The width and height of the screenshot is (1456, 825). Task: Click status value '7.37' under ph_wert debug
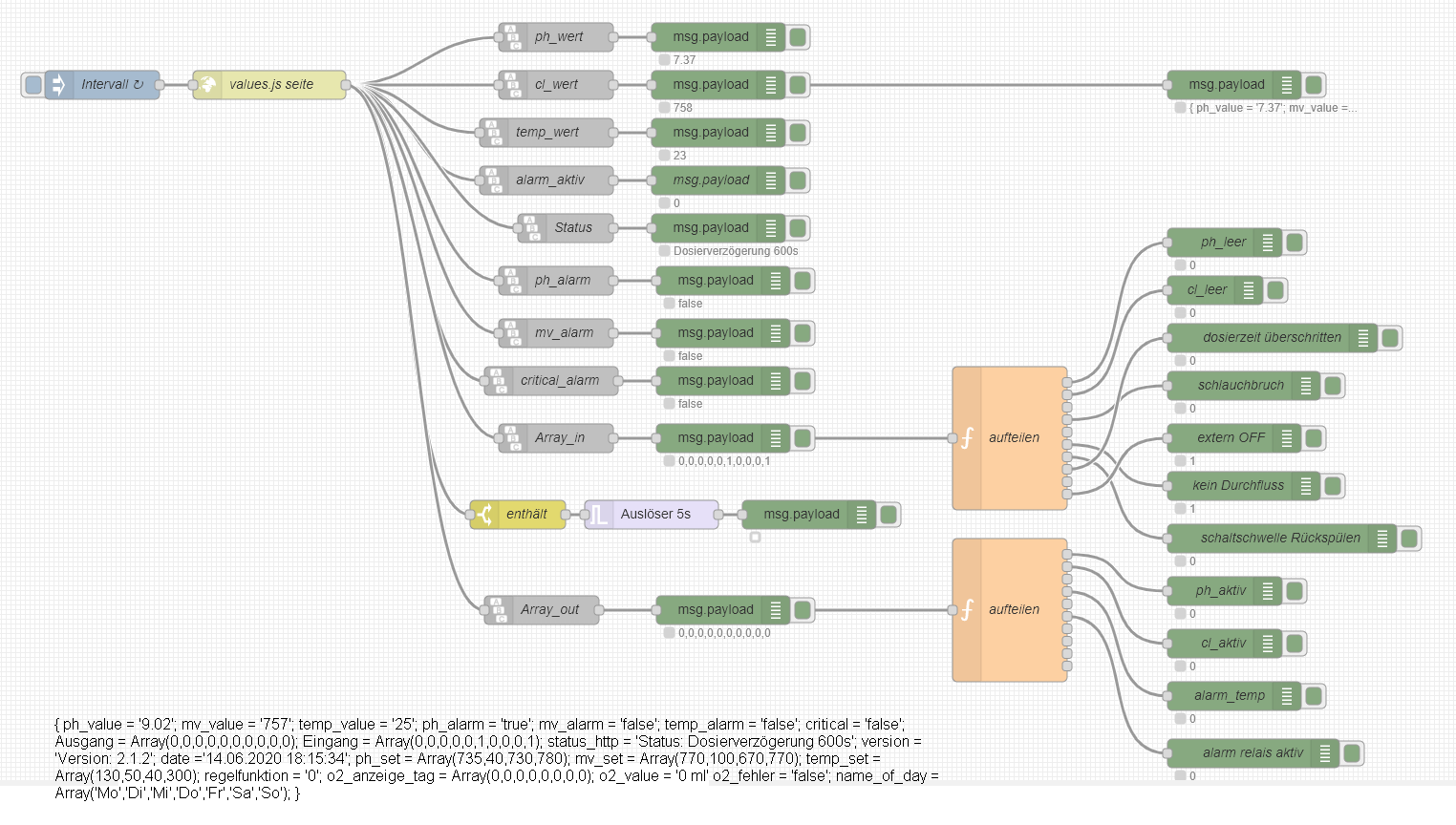(684, 60)
